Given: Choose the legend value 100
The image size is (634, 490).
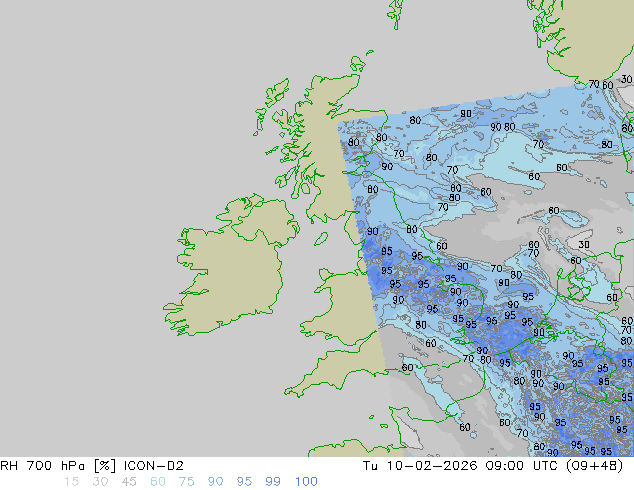Looking at the screenshot, I should [x=306, y=482].
